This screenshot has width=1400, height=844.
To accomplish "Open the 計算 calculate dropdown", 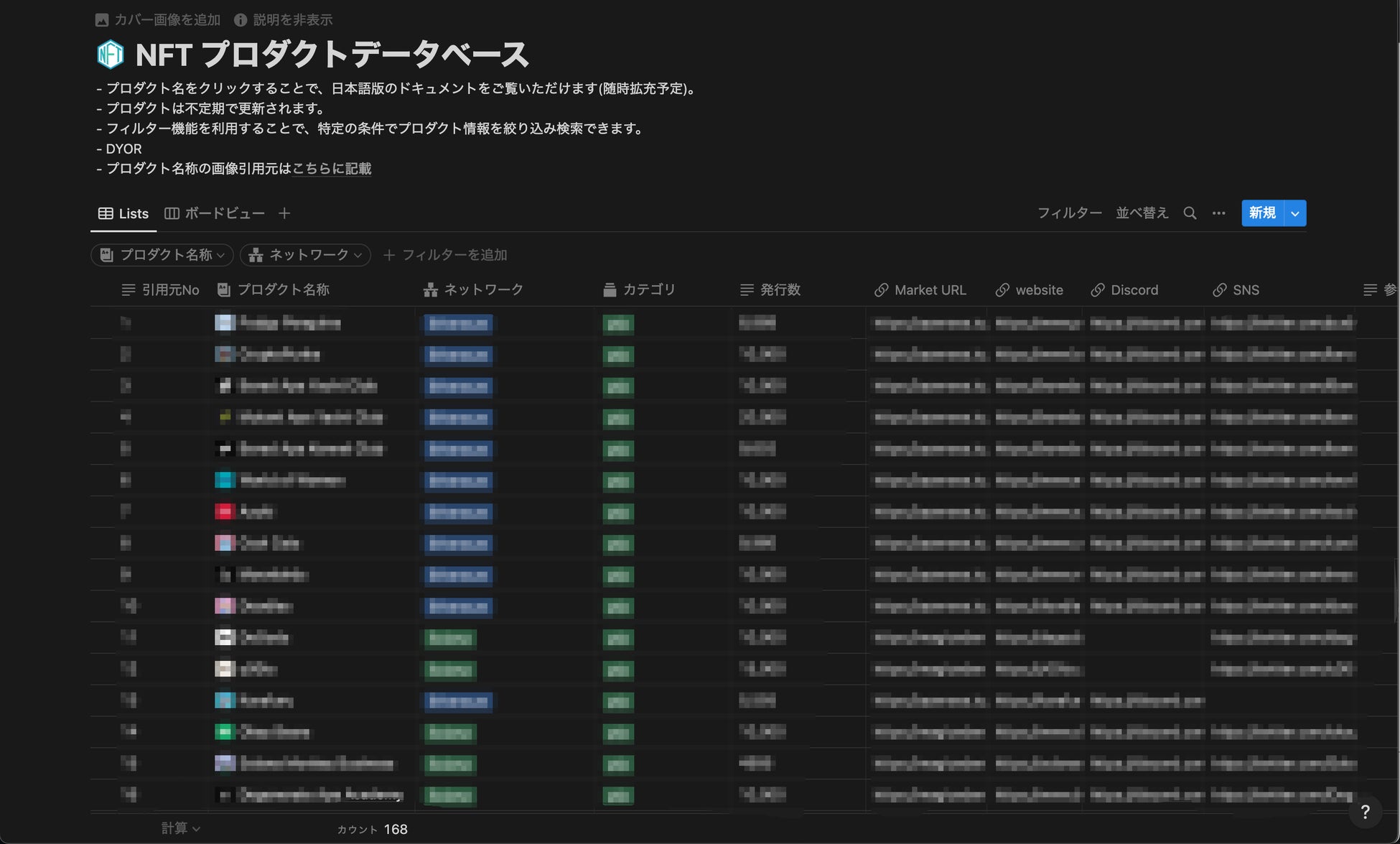I will [179, 828].
